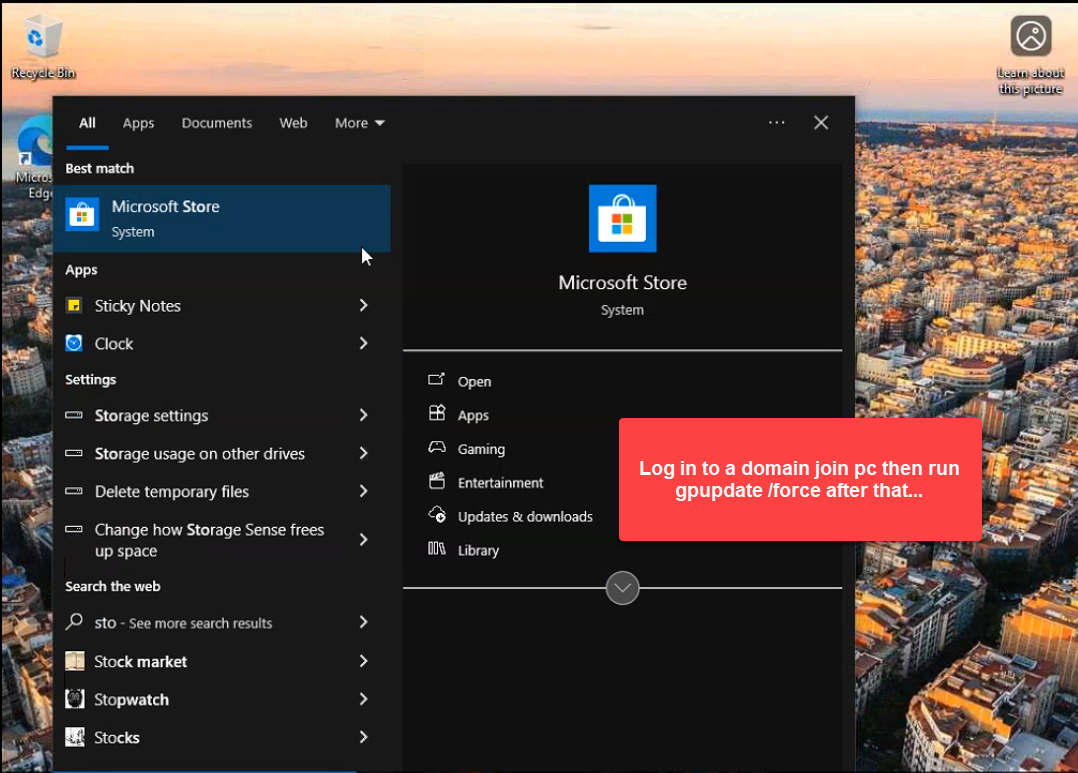Click the Open action icon
The width and height of the screenshot is (1078, 773).
coord(437,380)
